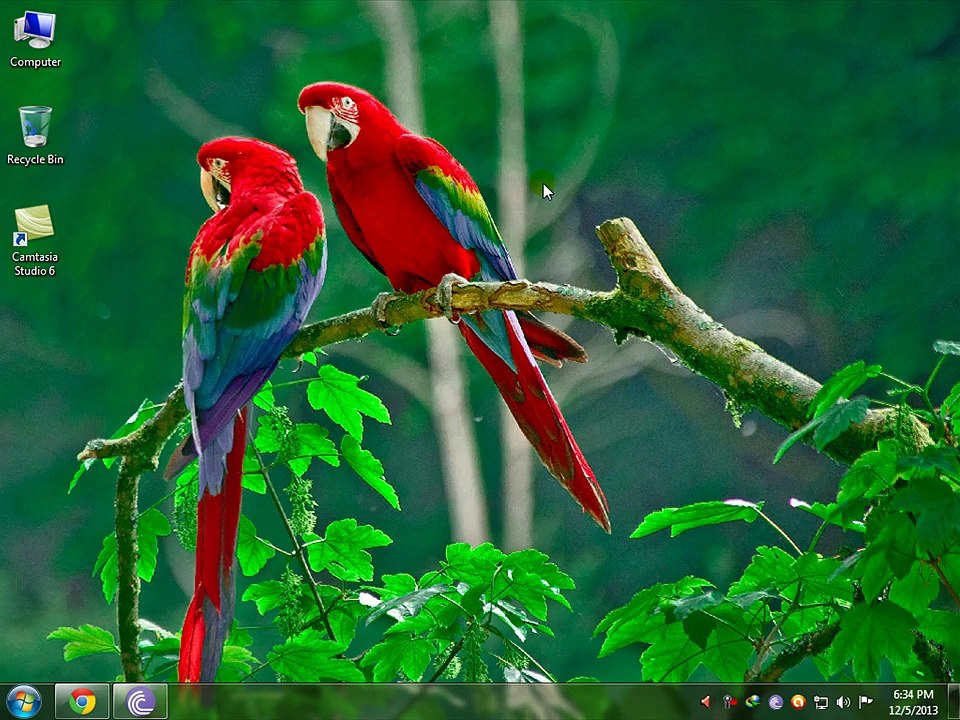Click the Camtasia recorder tray icon
Viewport: 960px width, 720px height.
coord(729,702)
